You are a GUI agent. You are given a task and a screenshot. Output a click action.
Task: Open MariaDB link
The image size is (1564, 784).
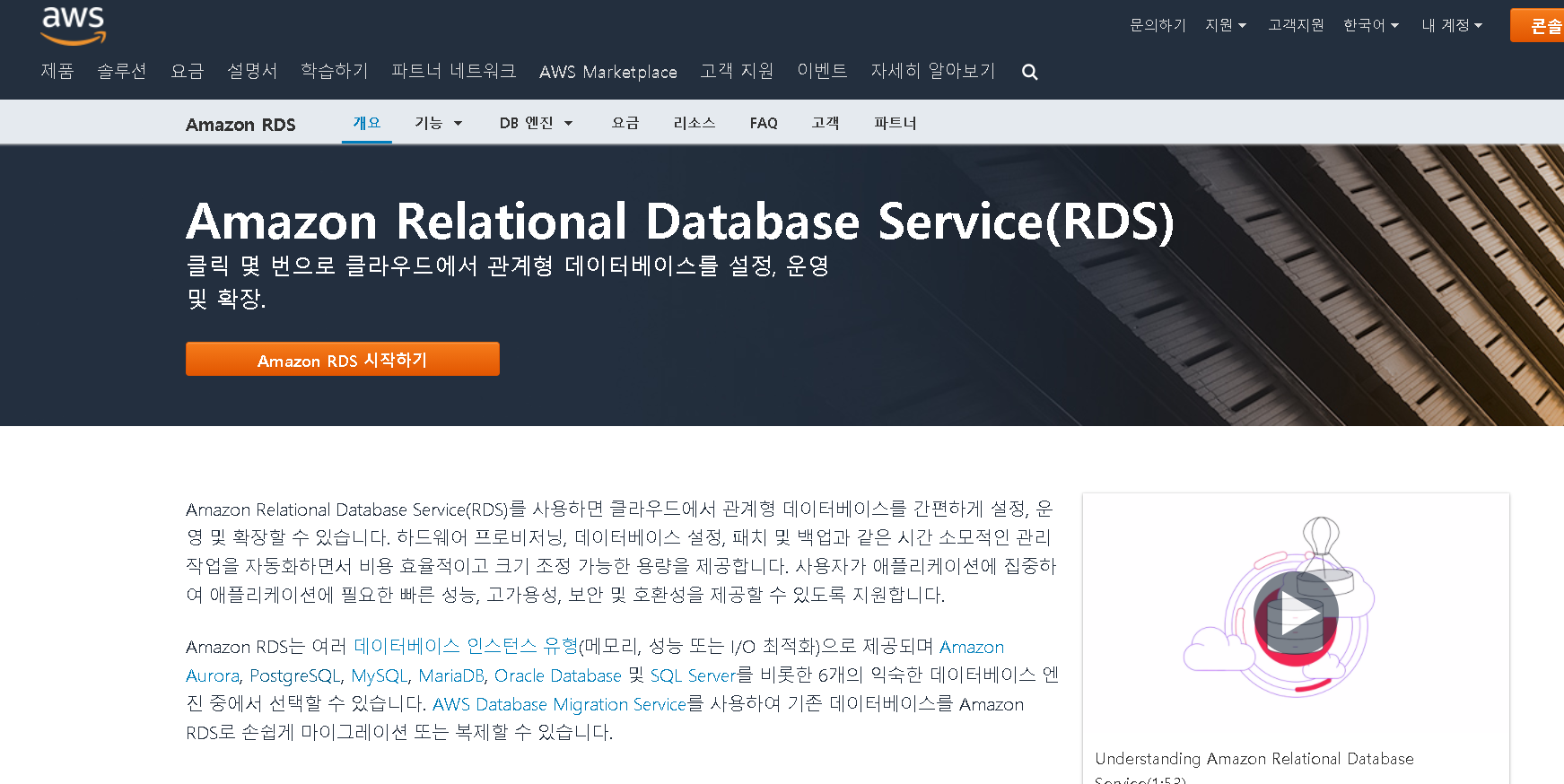click(451, 675)
